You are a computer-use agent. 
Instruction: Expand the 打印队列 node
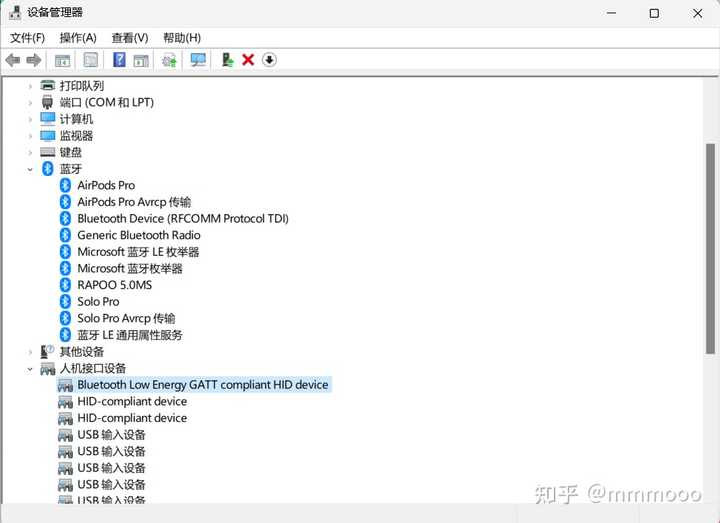click(x=30, y=86)
